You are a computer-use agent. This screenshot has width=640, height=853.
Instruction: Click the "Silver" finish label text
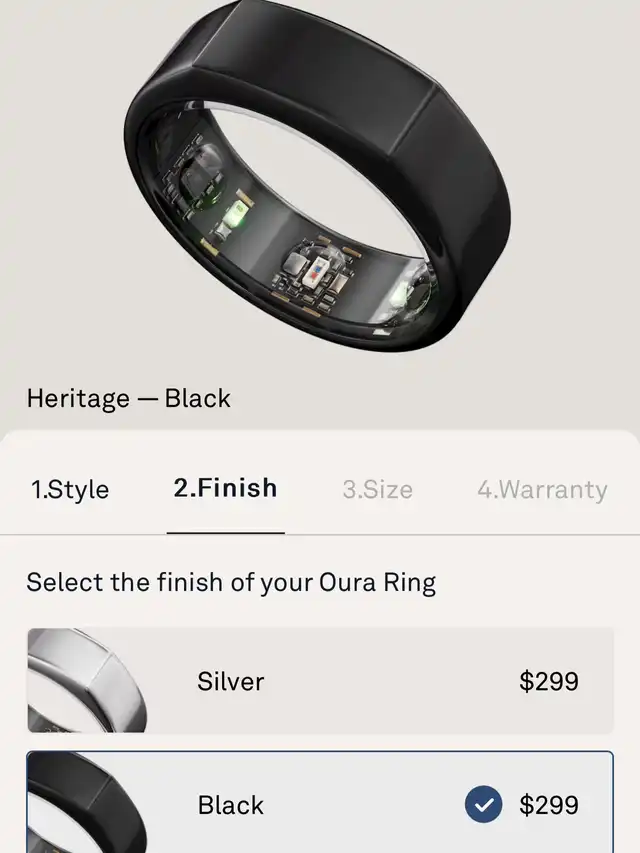click(x=231, y=681)
